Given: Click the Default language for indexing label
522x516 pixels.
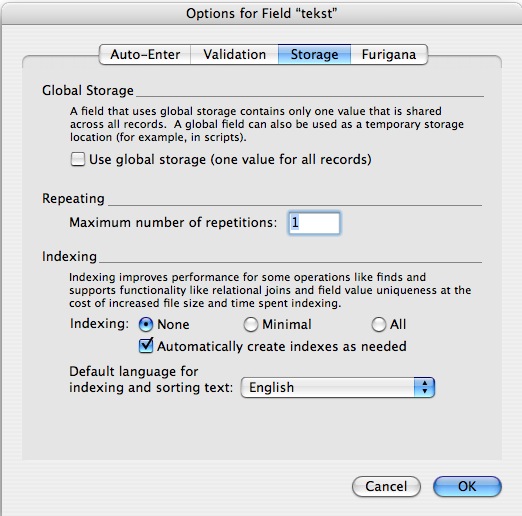Looking at the screenshot, I should [x=151, y=379].
